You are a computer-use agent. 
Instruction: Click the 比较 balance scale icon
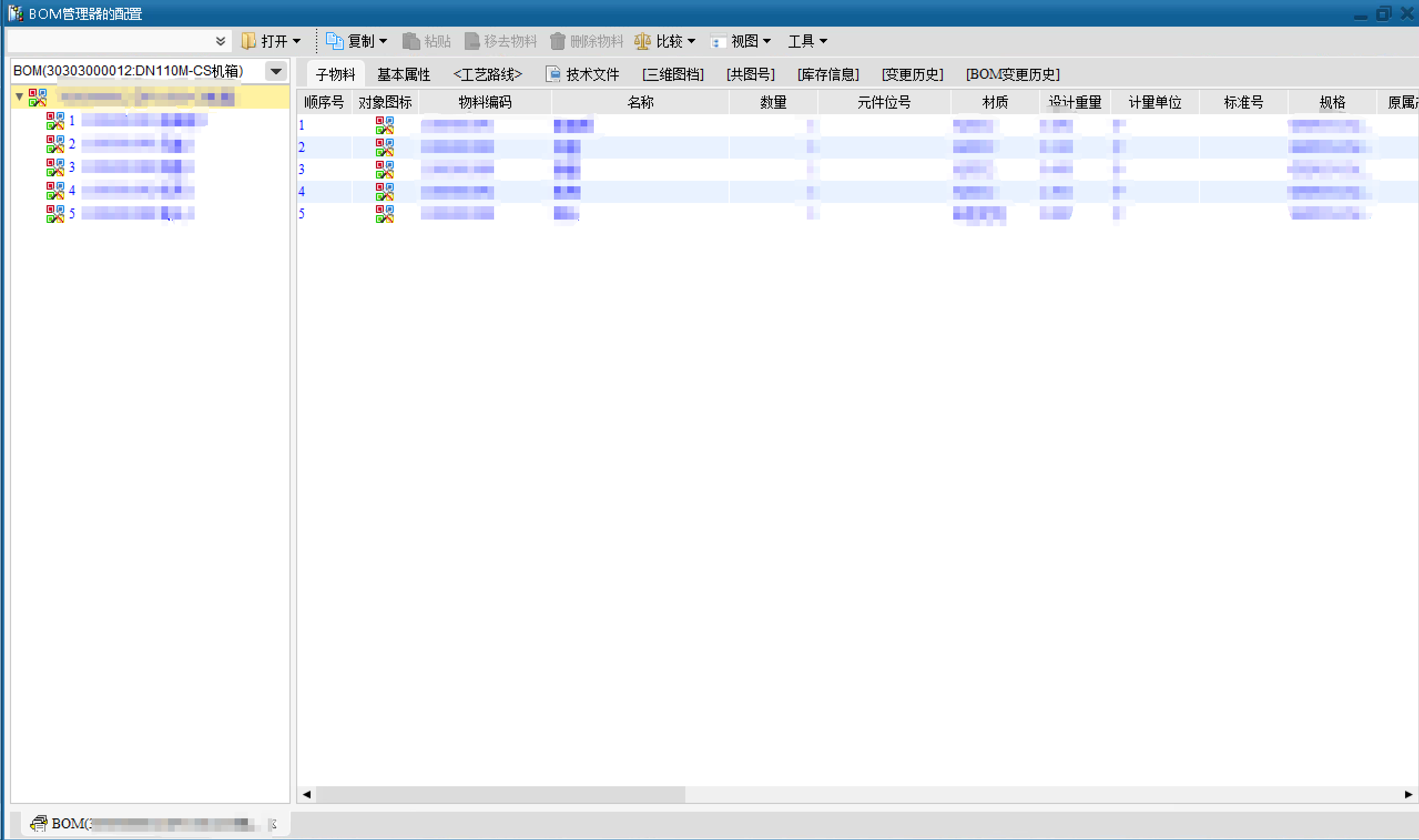[642, 41]
